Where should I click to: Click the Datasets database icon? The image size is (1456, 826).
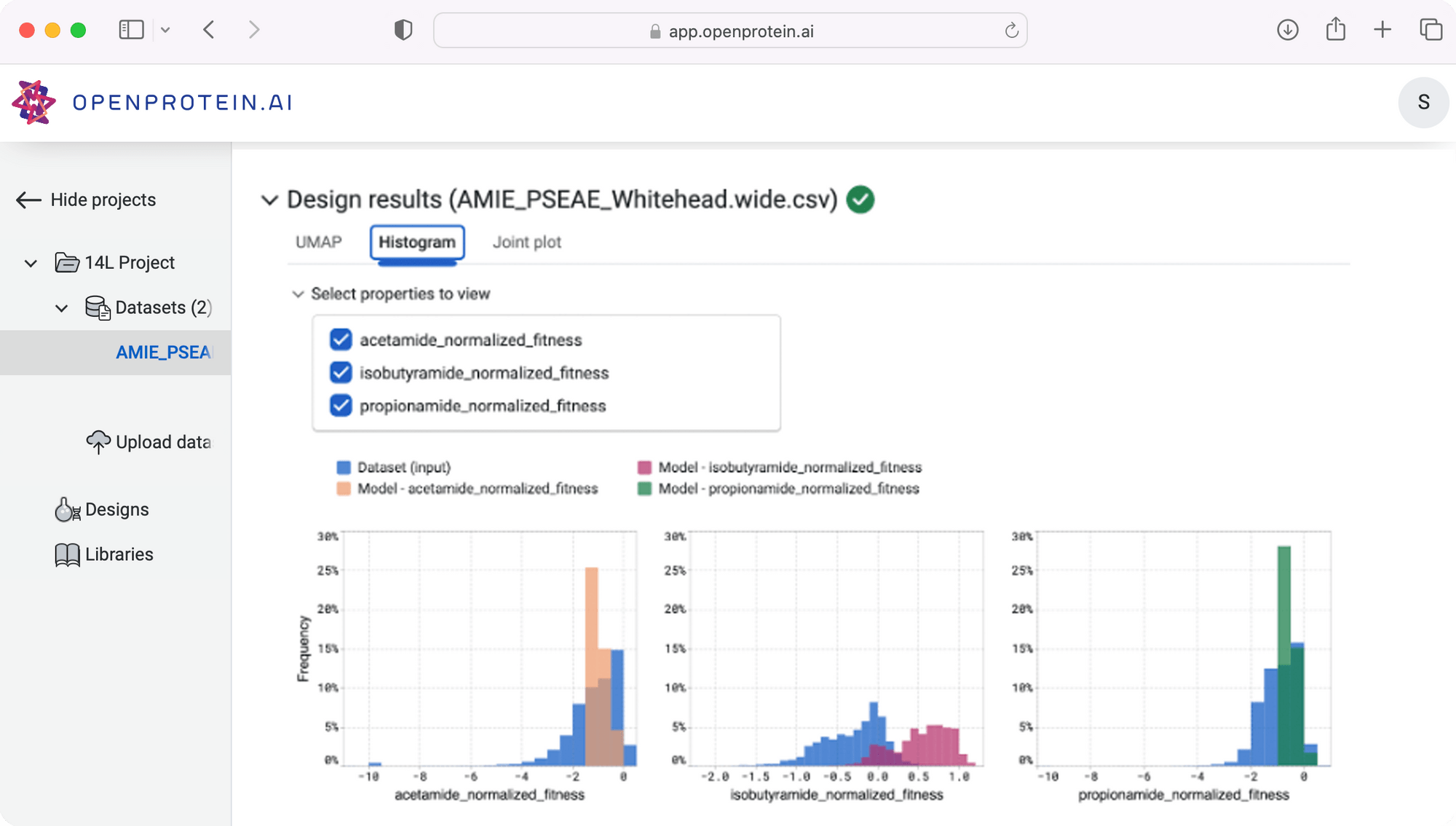(97, 307)
